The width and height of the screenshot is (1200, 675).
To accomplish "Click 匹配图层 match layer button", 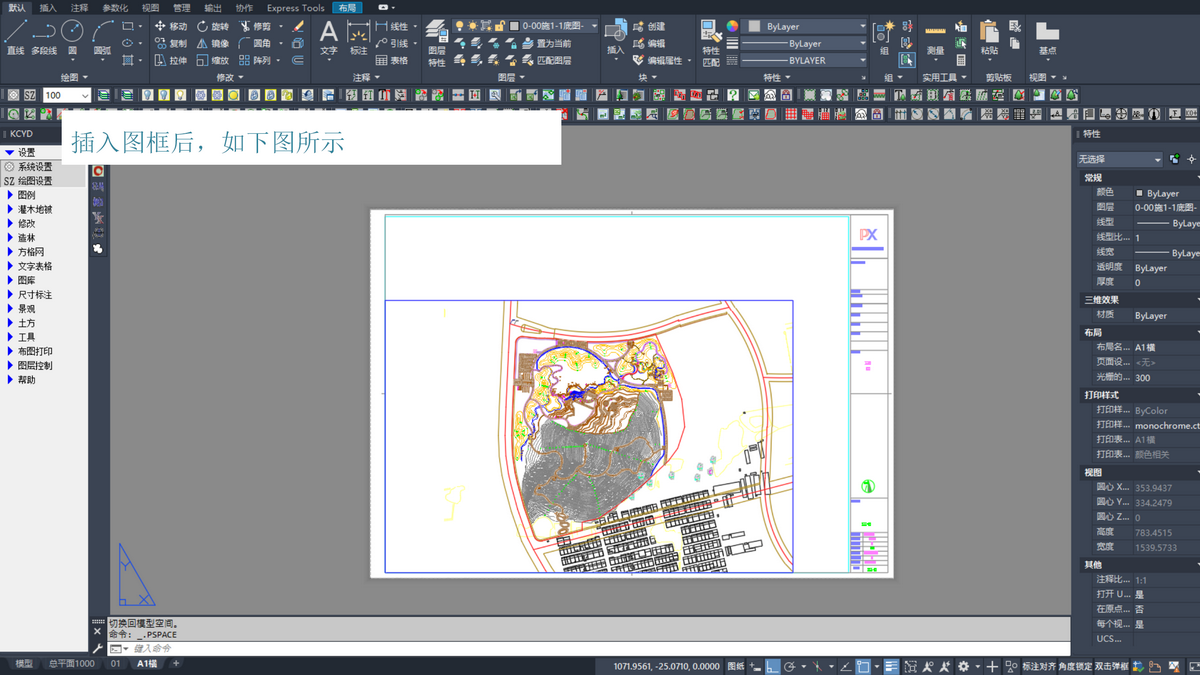I will [546, 60].
